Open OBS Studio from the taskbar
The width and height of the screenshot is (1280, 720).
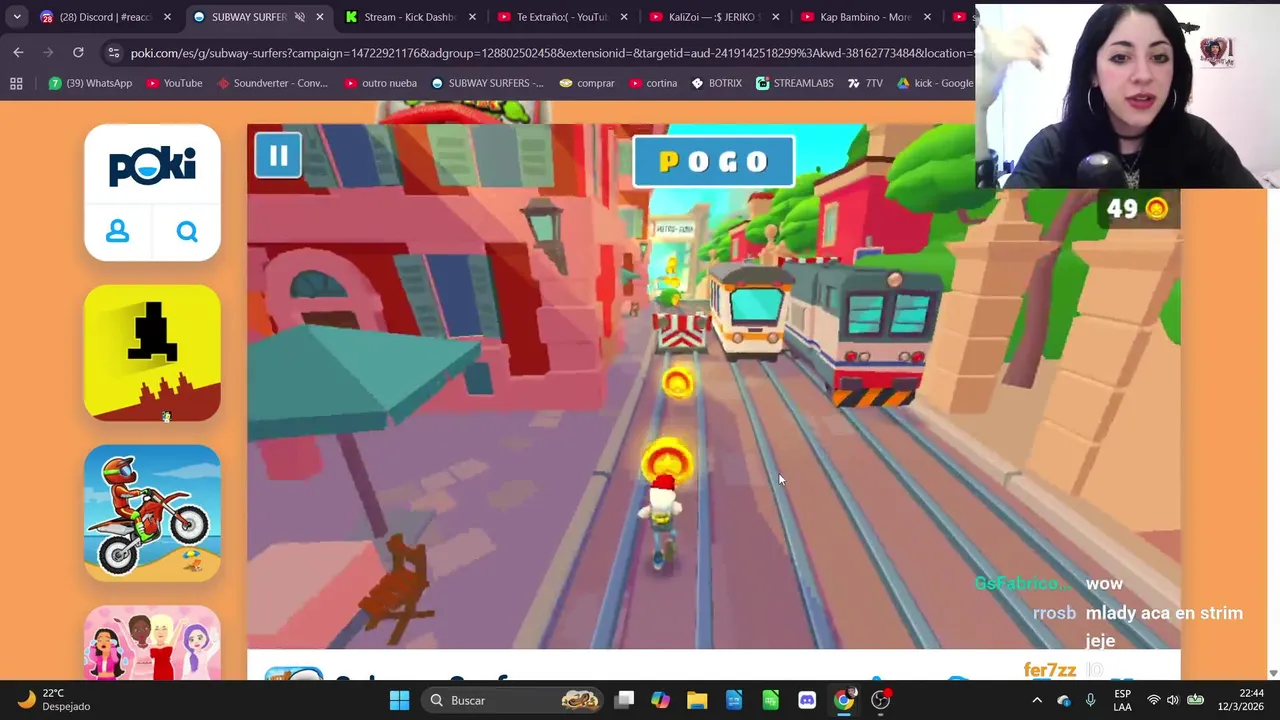(x=881, y=700)
